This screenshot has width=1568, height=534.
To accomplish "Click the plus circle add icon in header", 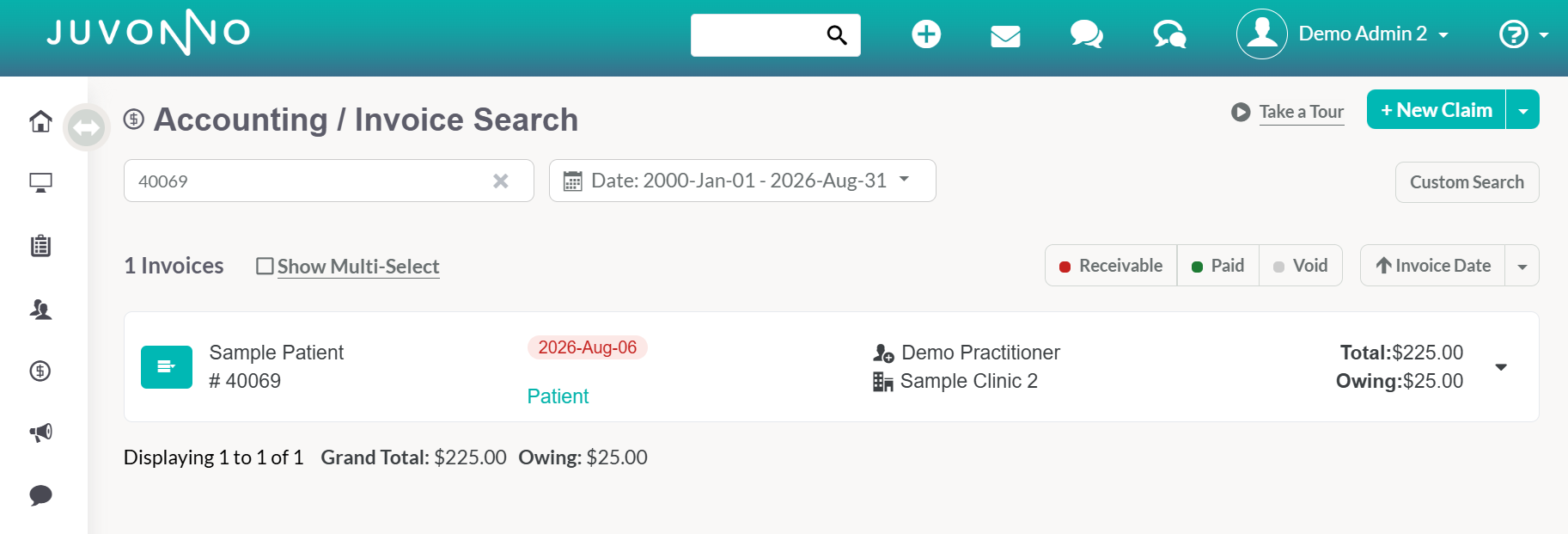I will click(x=926, y=34).
